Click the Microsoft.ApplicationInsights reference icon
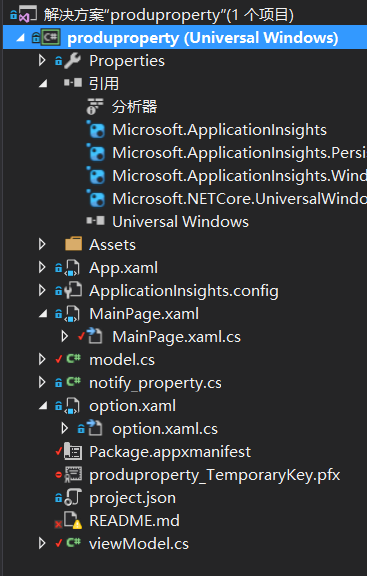Viewport: 367px width, 576px height. click(x=96, y=130)
